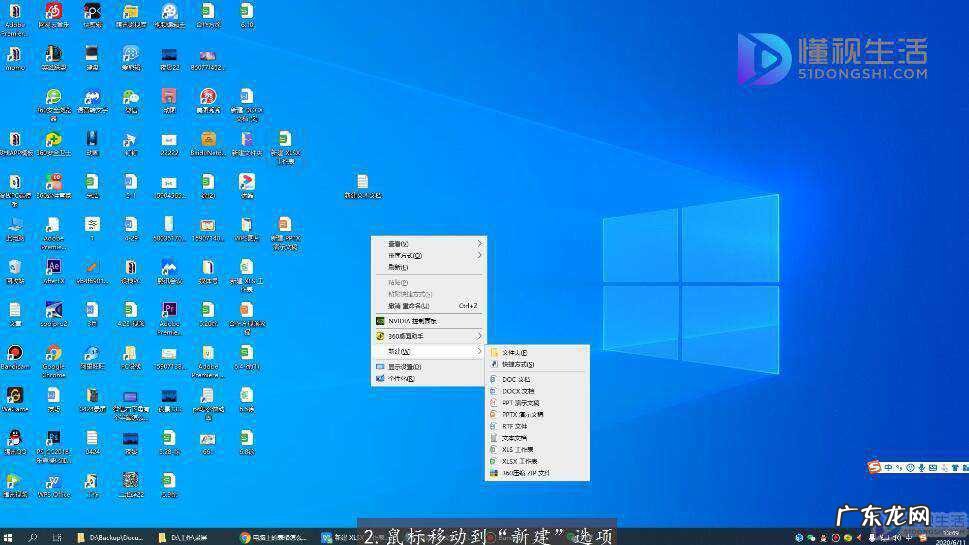969x545 pixels.
Task: Click the Windows Start button
Action: [9, 537]
